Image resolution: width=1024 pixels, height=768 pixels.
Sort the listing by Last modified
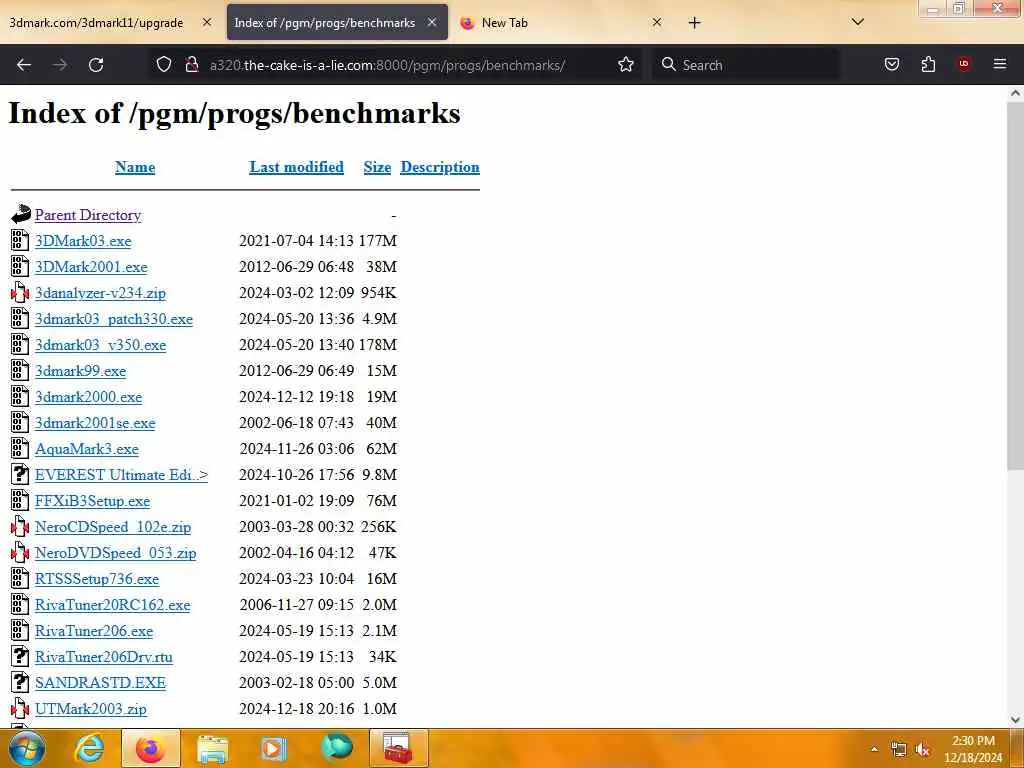point(296,167)
